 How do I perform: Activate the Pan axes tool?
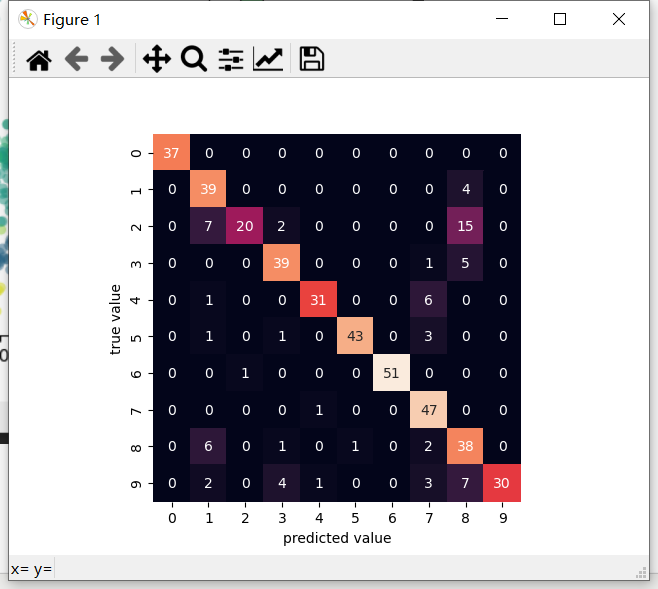click(157, 59)
